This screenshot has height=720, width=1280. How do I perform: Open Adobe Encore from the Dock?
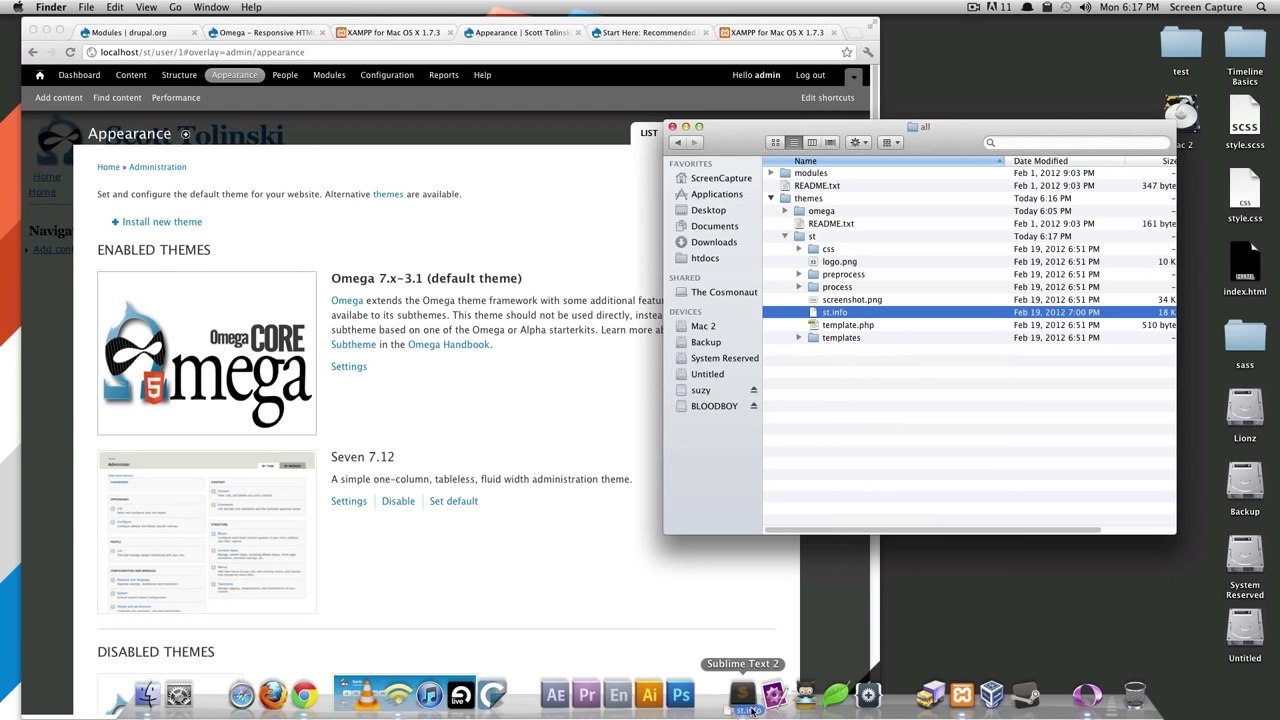[618, 694]
